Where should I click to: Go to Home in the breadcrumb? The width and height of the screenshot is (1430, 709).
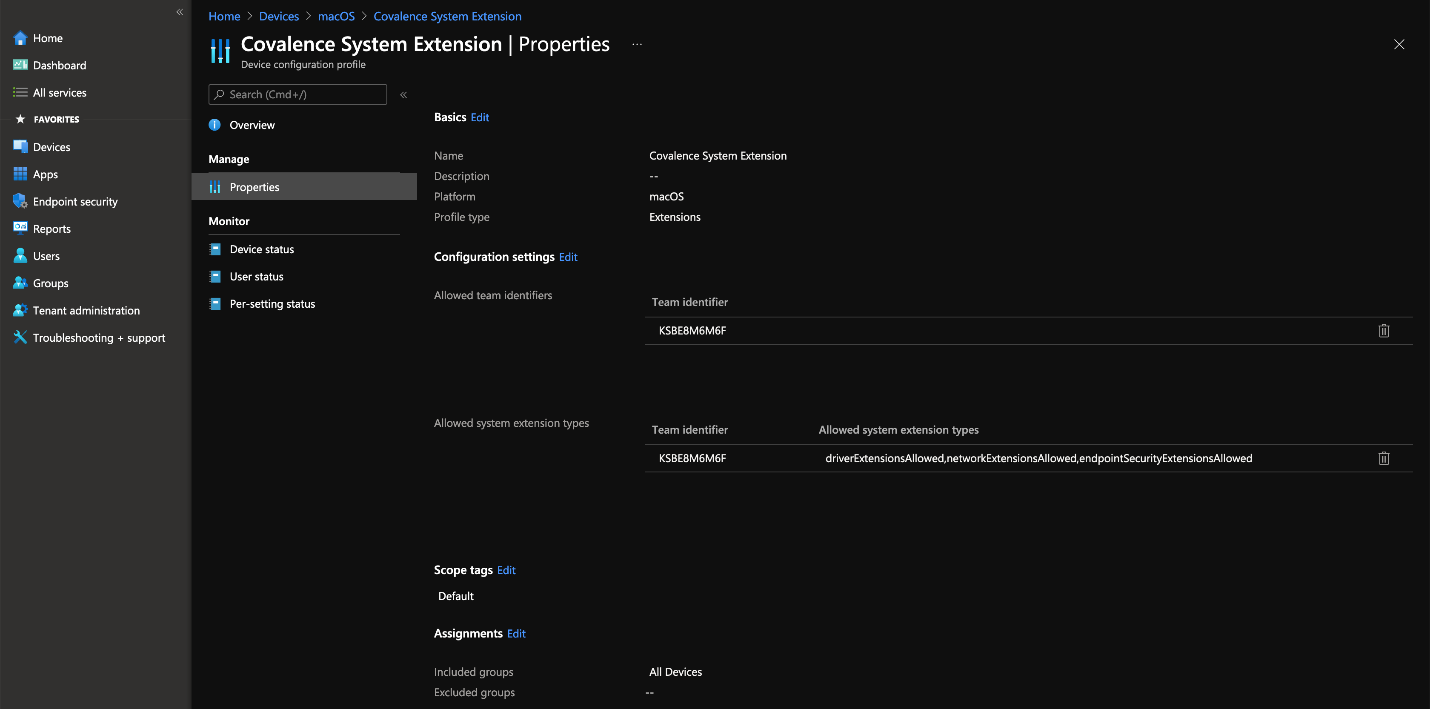coord(224,16)
